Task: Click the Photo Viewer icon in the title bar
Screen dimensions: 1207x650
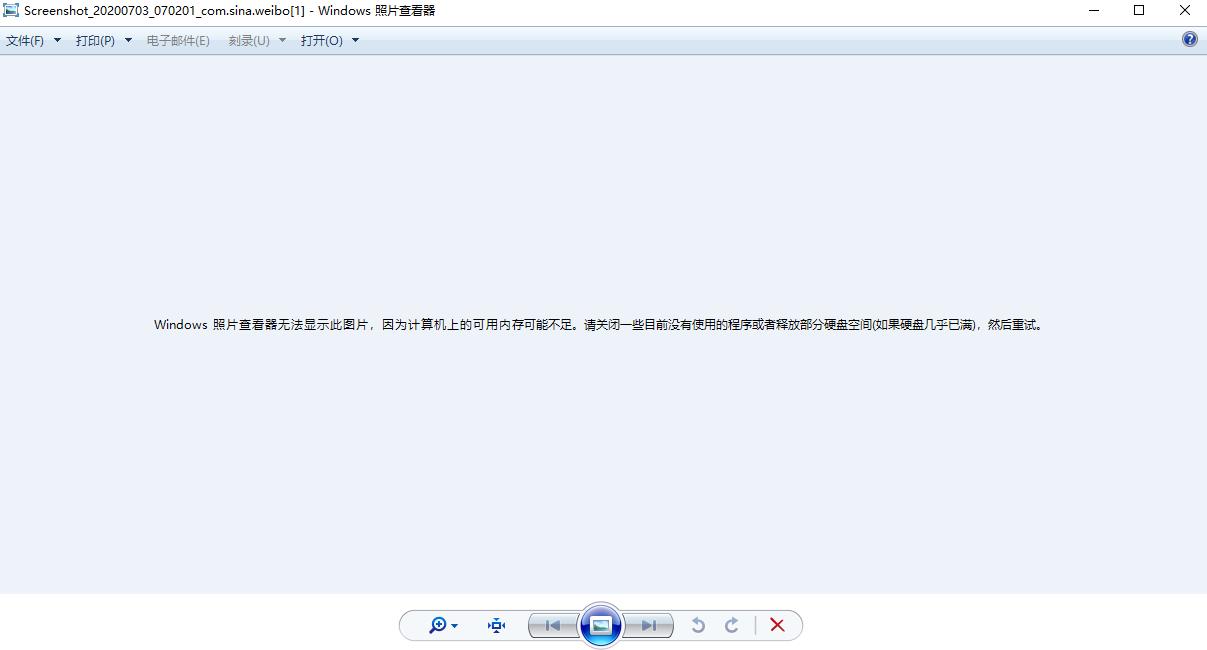Action: [11, 10]
